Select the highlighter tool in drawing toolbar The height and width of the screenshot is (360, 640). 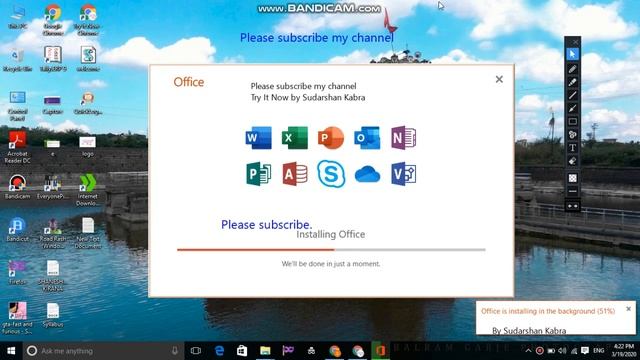click(573, 82)
